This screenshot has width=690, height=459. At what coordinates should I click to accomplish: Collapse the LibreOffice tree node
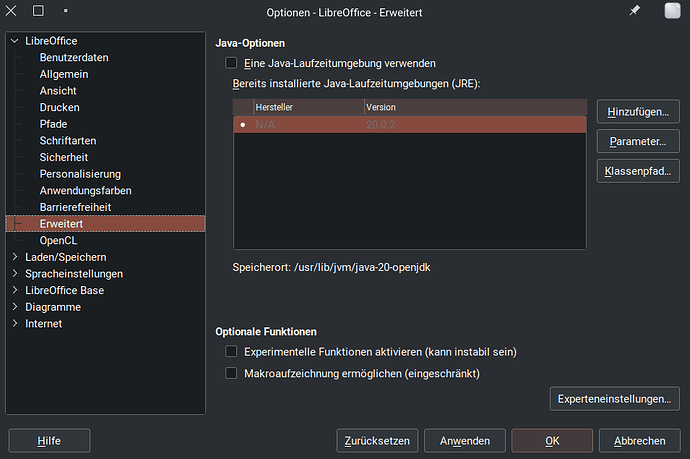(15, 41)
